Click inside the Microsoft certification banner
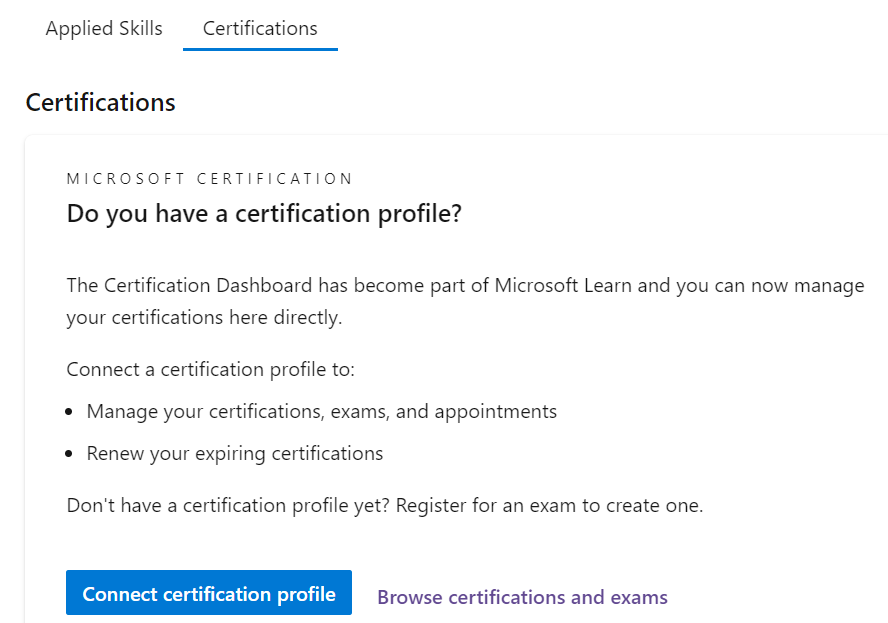 coord(209,178)
